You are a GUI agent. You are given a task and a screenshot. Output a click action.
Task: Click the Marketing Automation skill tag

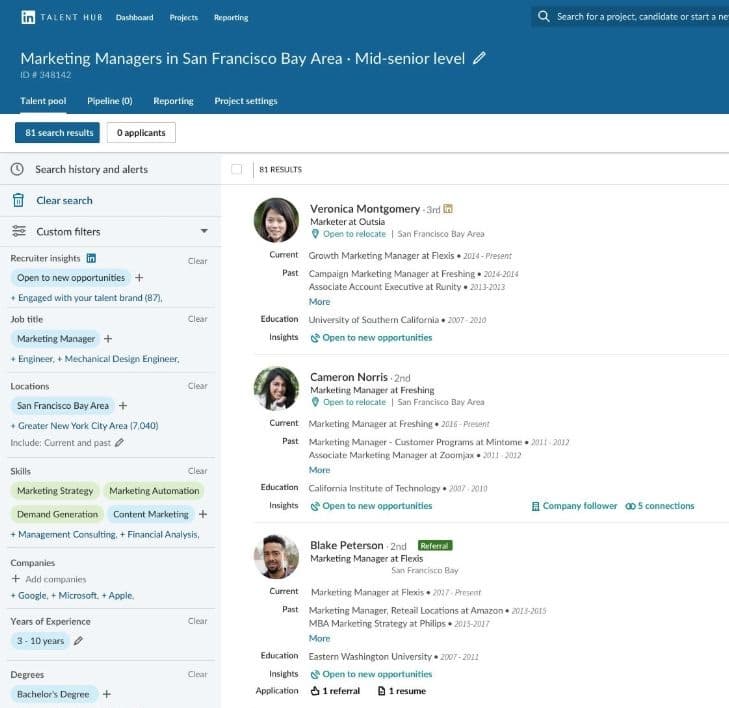point(154,491)
